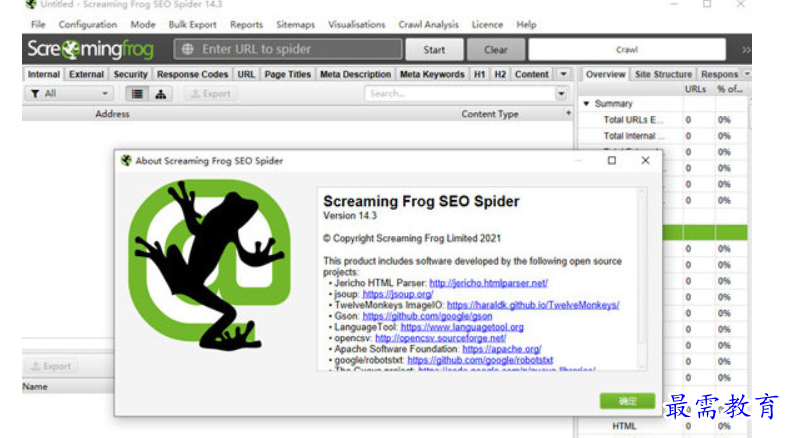
Task: Click Screaming Frog logo in toolbar
Action: click(x=90, y=49)
